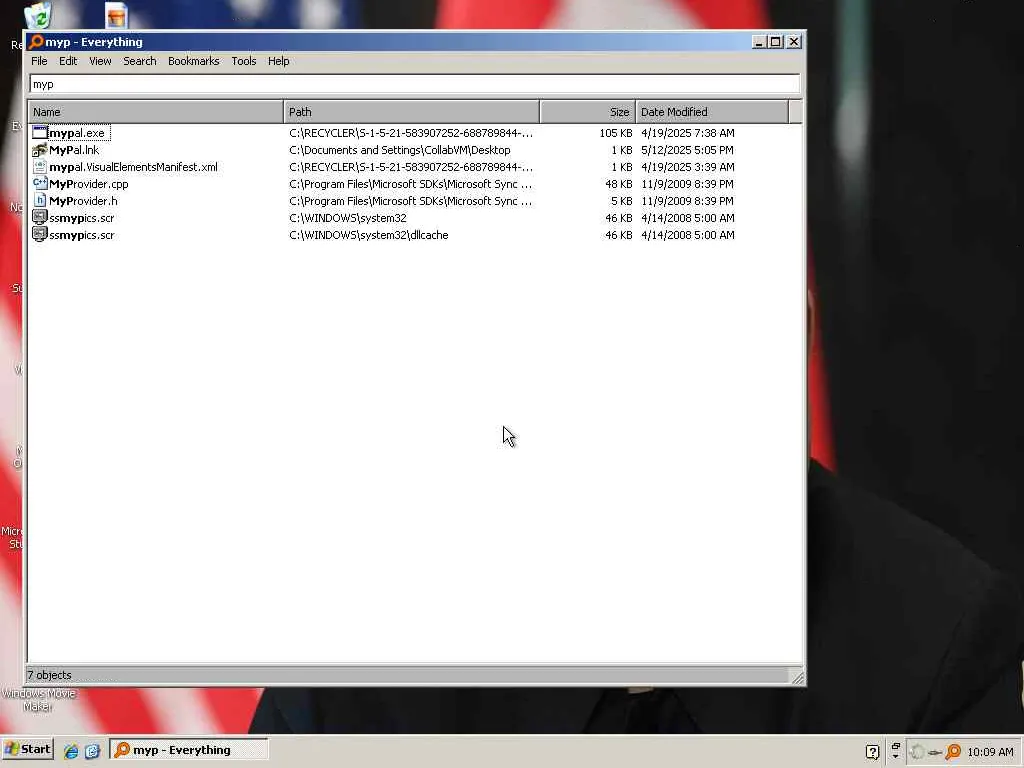The width and height of the screenshot is (1024, 768).
Task: Select mypal.VisualElementsManifest.xml file name
Action: click(x=133, y=167)
